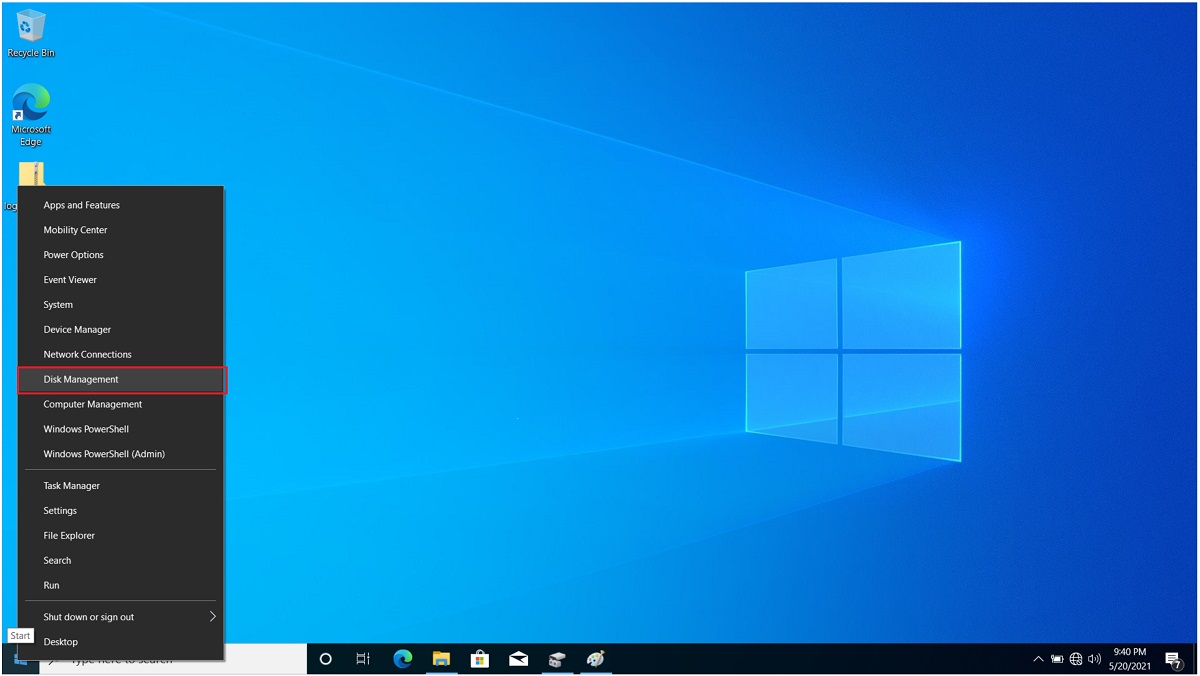Open Task Manager from the menu
1200x676 pixels.
[70, 485]
